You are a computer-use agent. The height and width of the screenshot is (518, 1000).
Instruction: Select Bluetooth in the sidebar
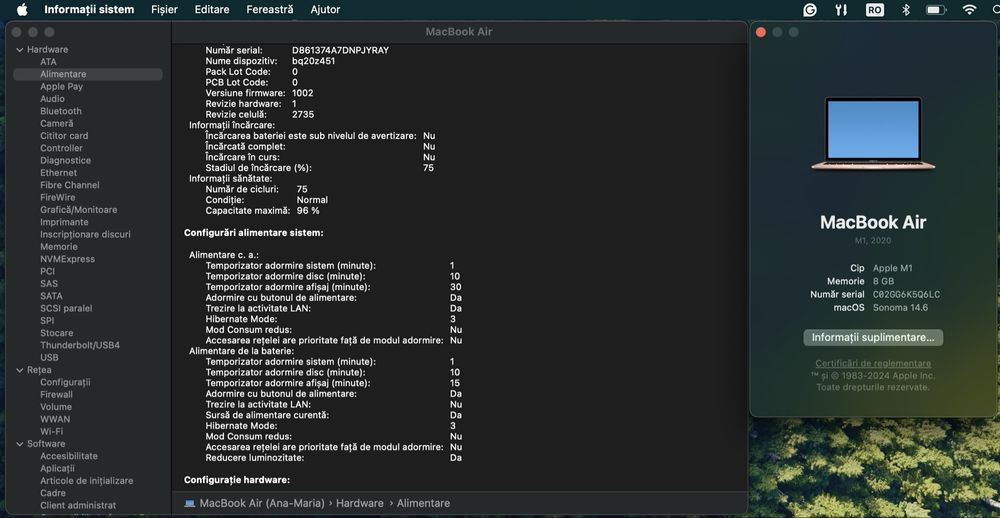tap(61, 111)
